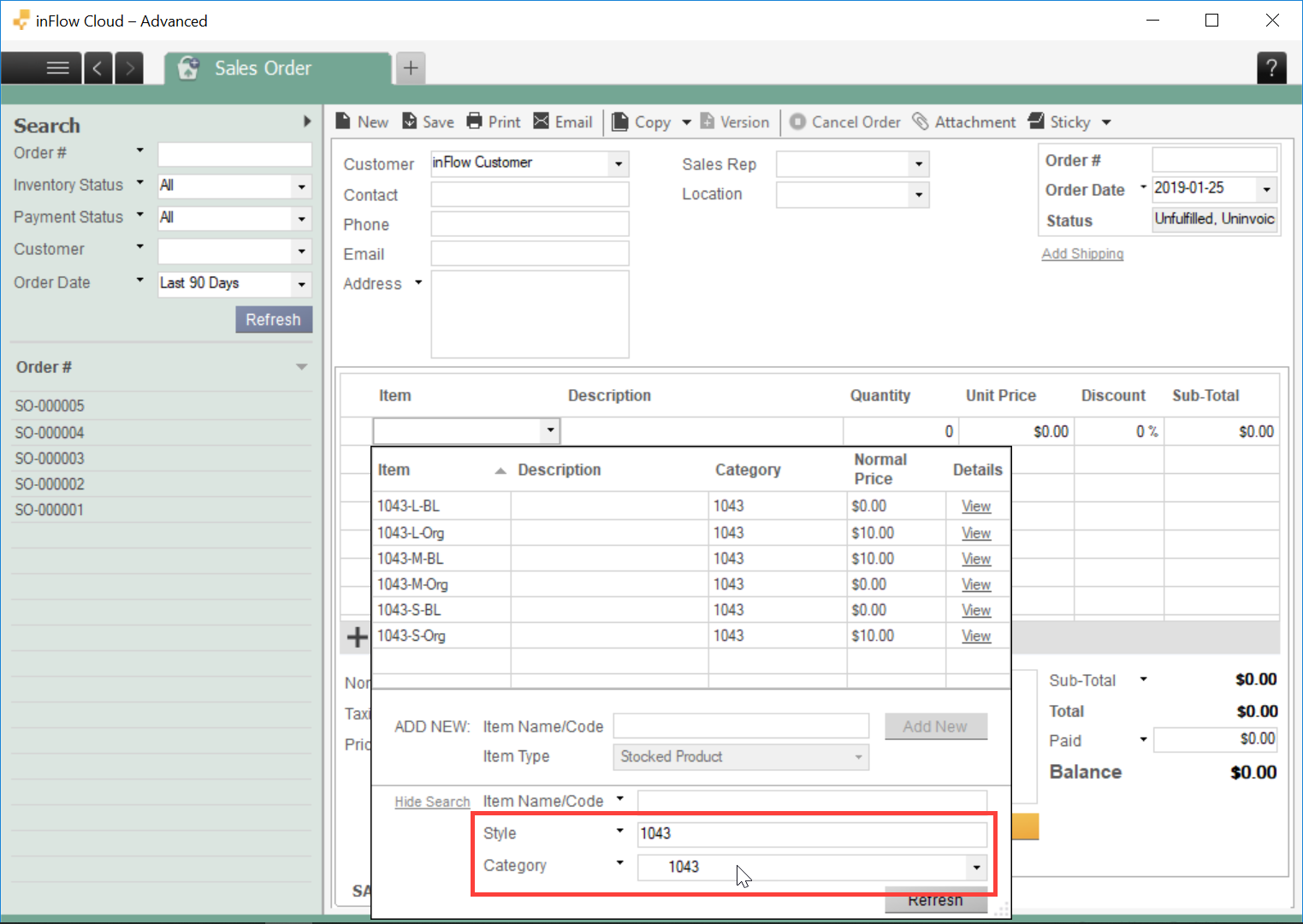Collapse the Search panel arrow
The image size is (1303, 924).
coord(306,121)
